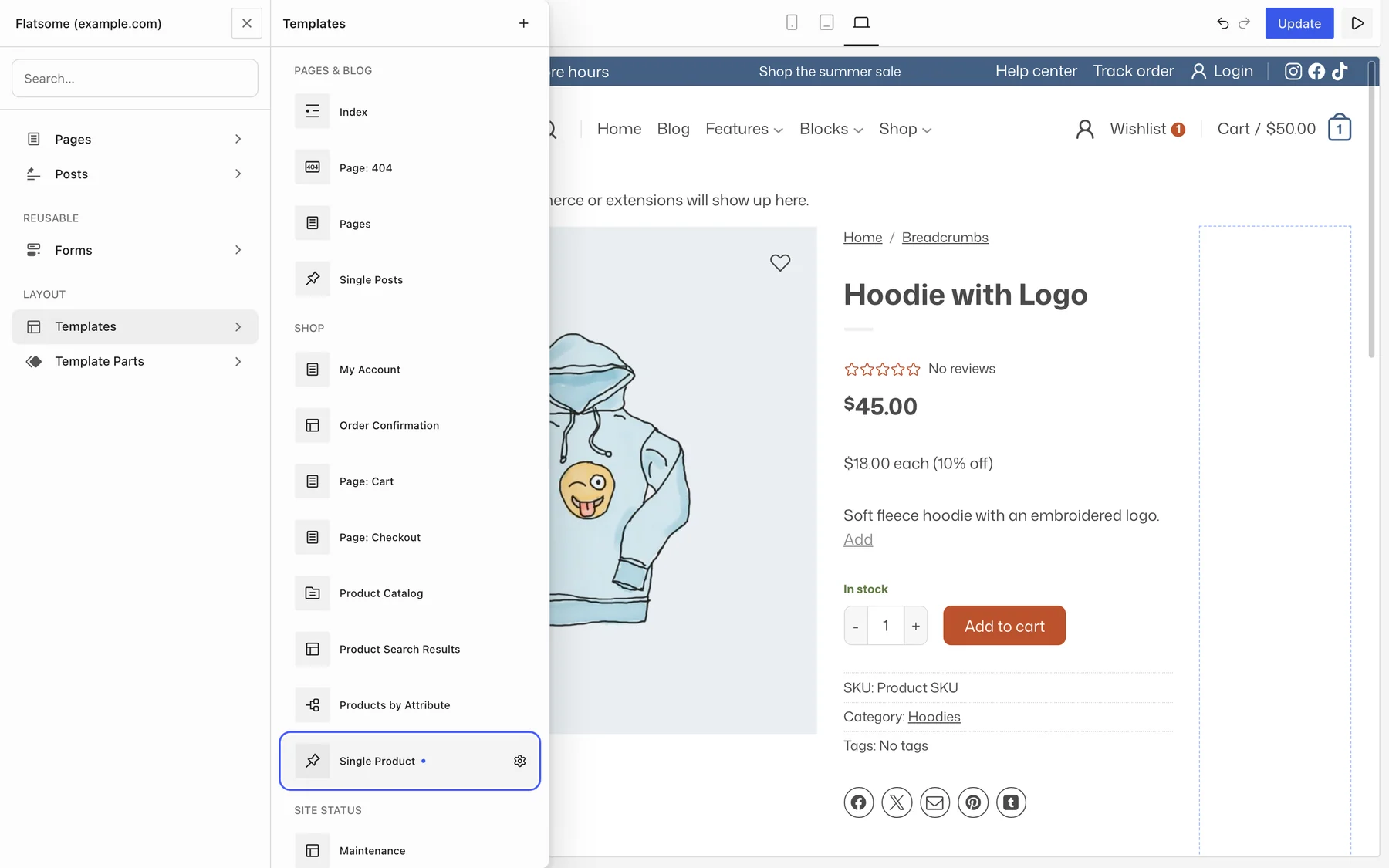
Task: Focus the Search input field
Action: [x=135, y=78]
